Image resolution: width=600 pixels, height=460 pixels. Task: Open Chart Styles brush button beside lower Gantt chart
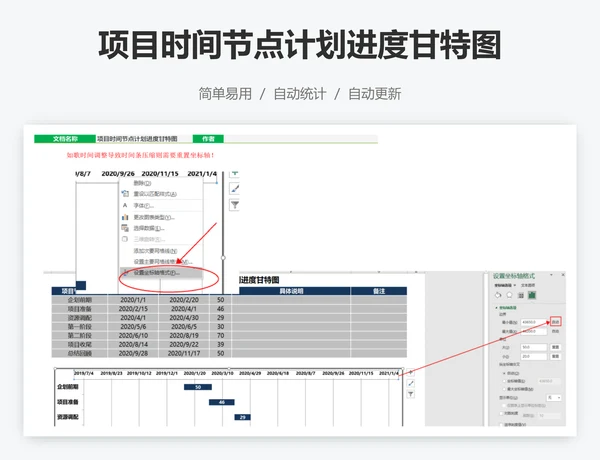(410, 383)
